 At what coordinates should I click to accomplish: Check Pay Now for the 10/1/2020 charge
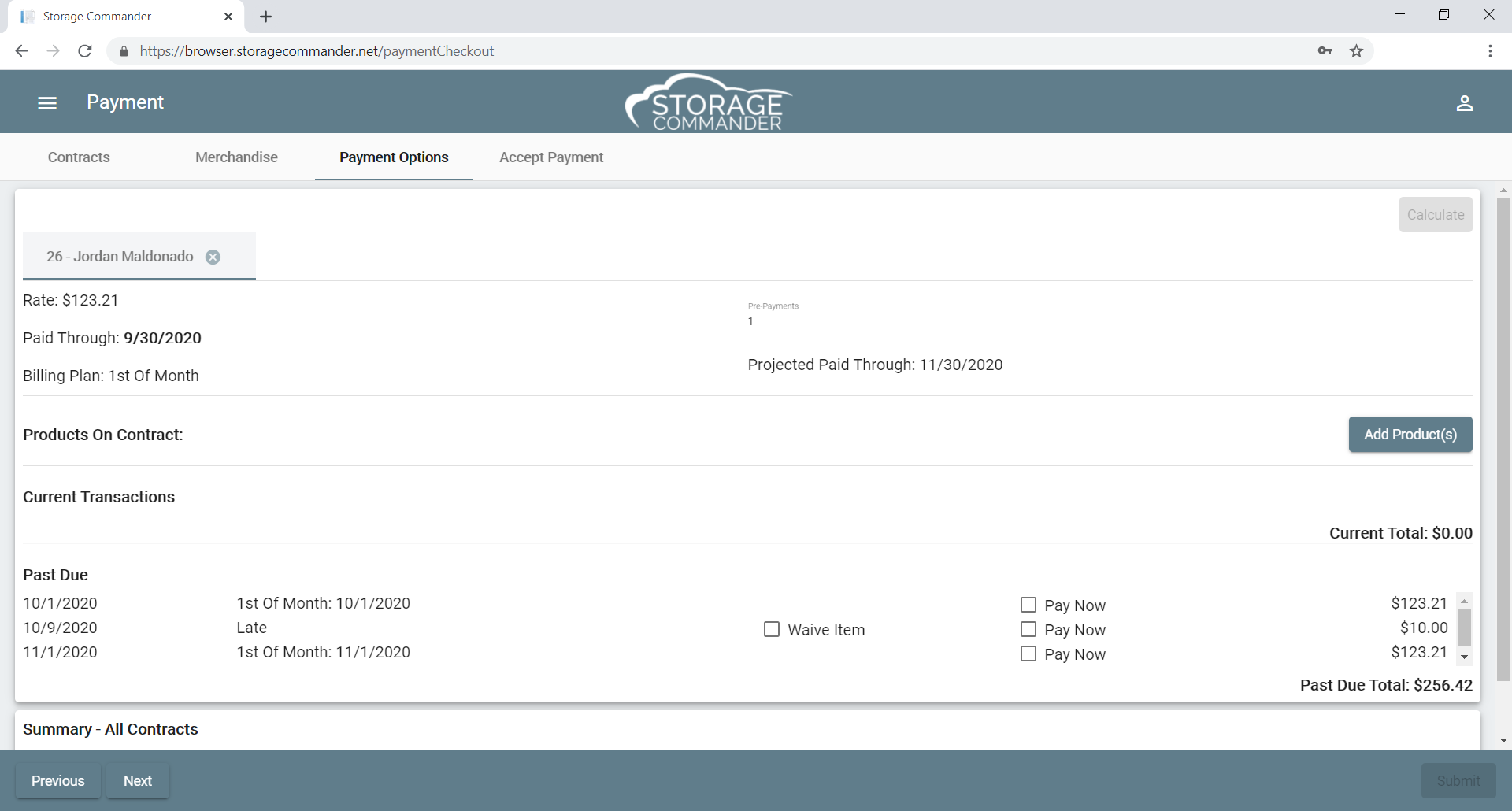click(x=1028, y=604)
